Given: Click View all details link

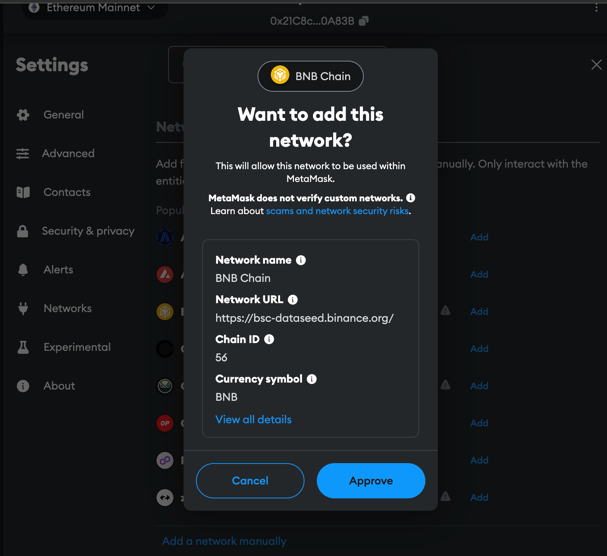Looking at the screenshot, I should [x=253, y=419].
